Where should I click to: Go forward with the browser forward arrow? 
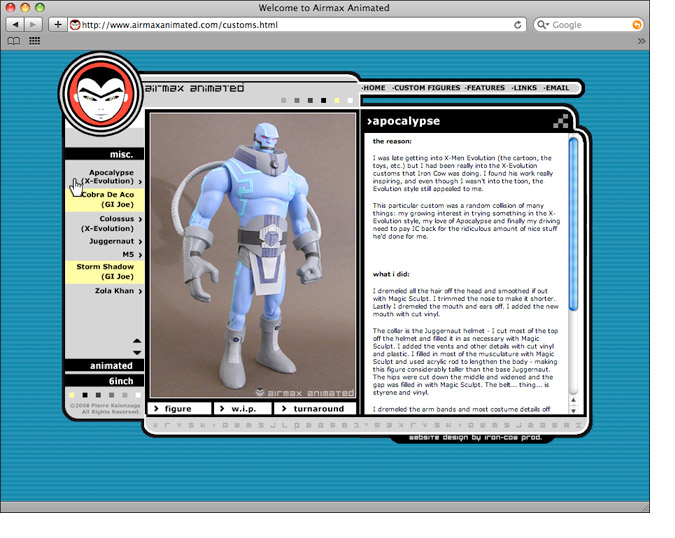click(33, 25)
